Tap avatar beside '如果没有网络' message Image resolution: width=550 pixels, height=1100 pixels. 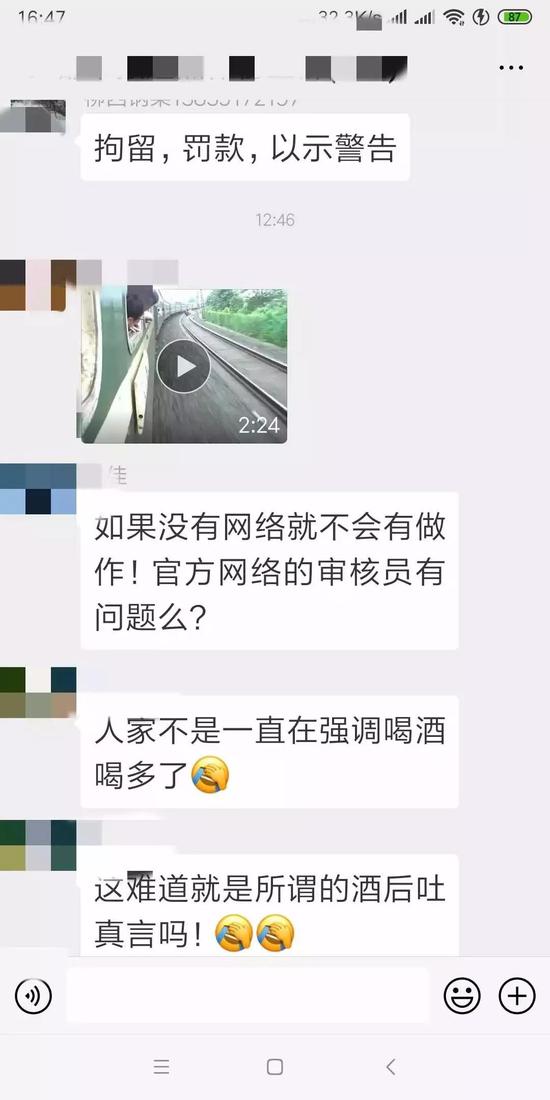(36, 489)
